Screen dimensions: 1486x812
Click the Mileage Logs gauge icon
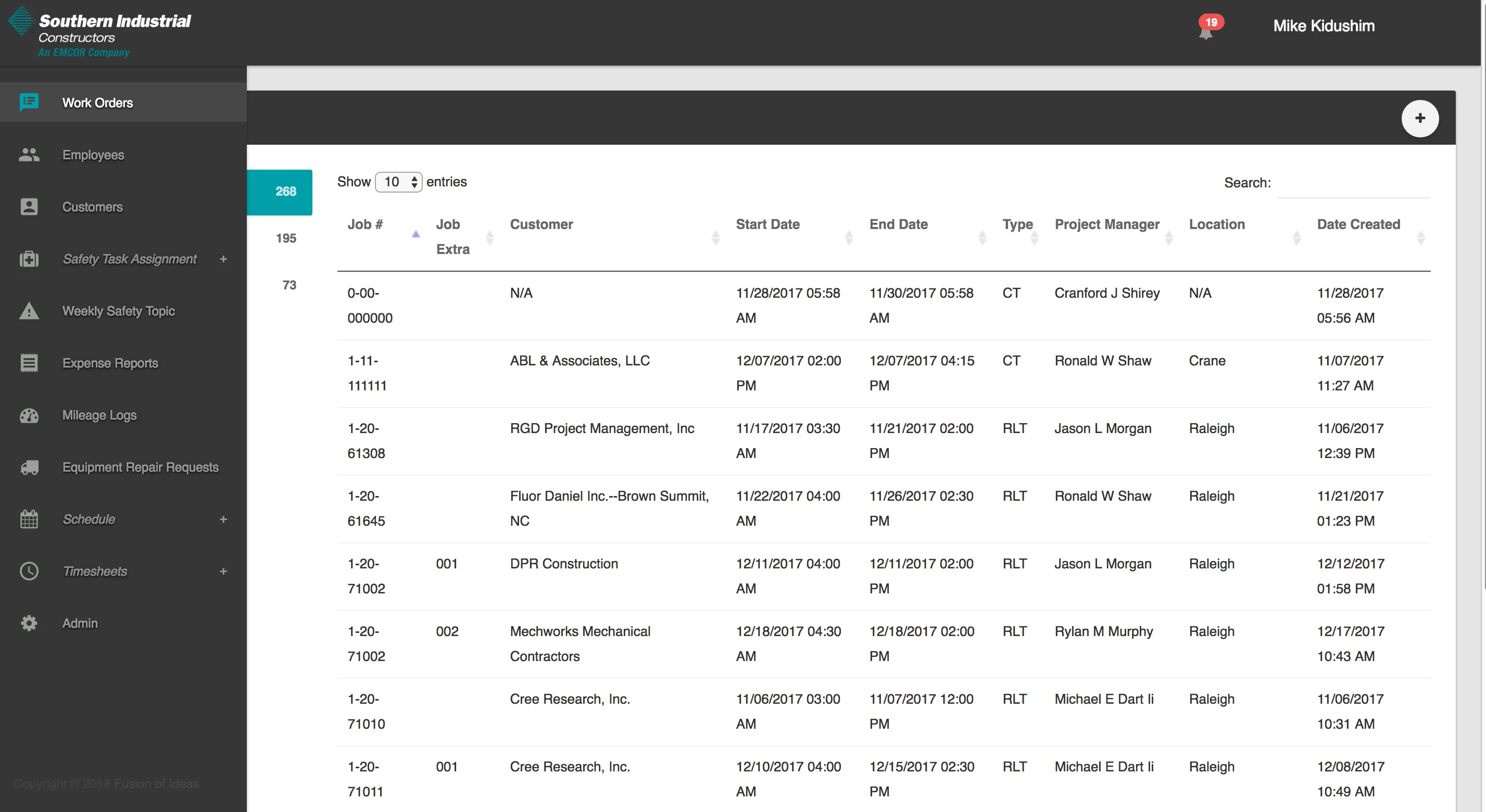pyautogui.click(x=29, y=415)
